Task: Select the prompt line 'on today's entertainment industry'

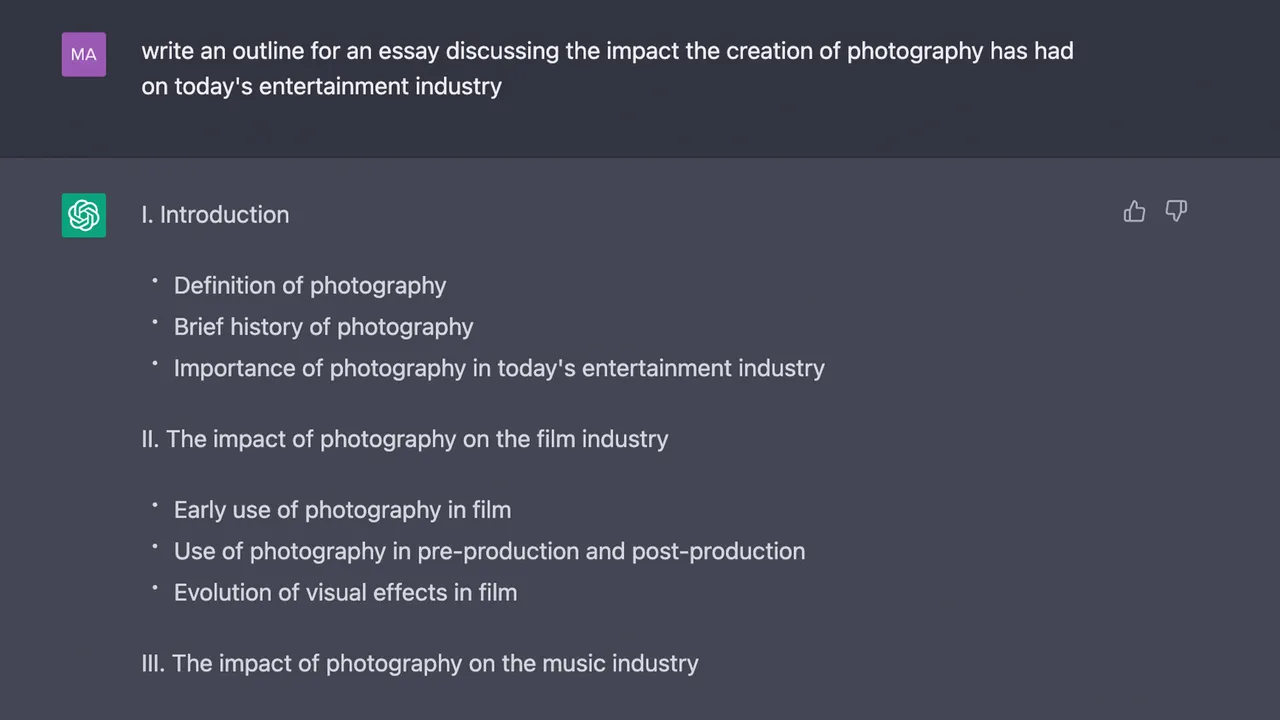Action: [x=321, y=87]
